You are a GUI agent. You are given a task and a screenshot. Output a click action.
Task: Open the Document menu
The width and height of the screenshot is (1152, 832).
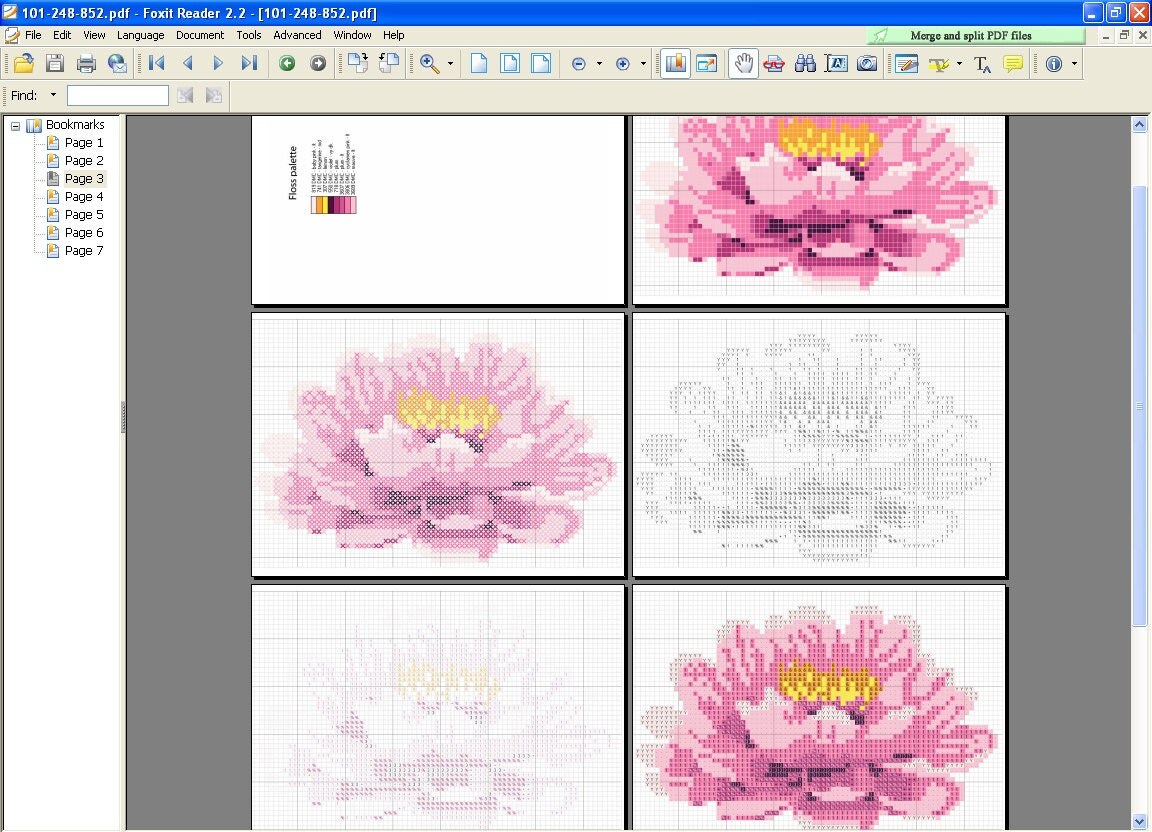(200, 34)
